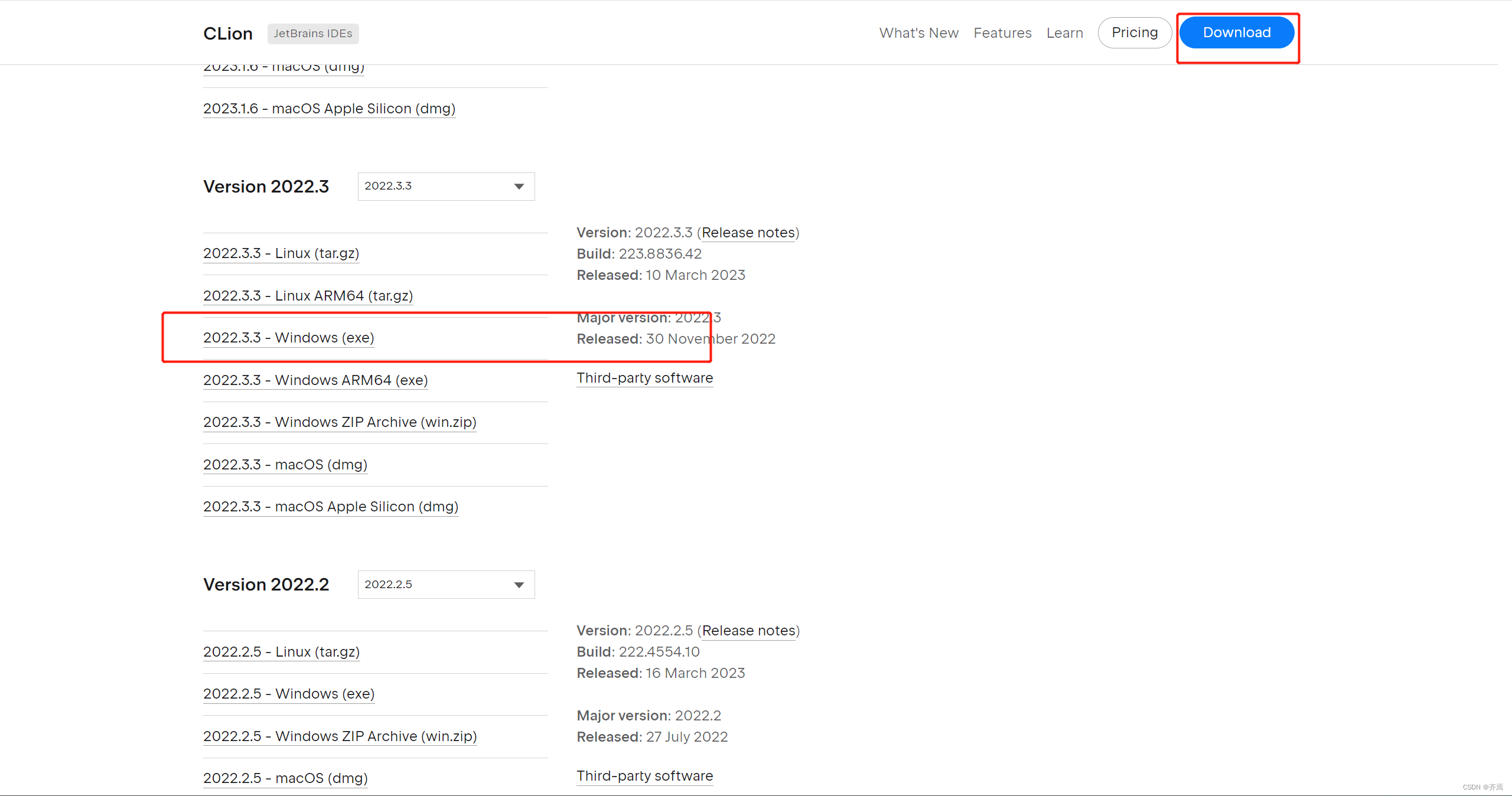Download 2022.2.5 Windows (exe)

(x=289, y=694)
